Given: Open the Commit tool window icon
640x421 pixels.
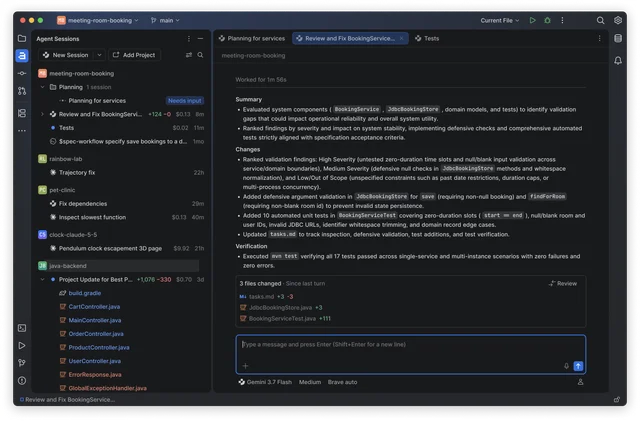Looking at the screenshot, I should click(x=22, y=74).
